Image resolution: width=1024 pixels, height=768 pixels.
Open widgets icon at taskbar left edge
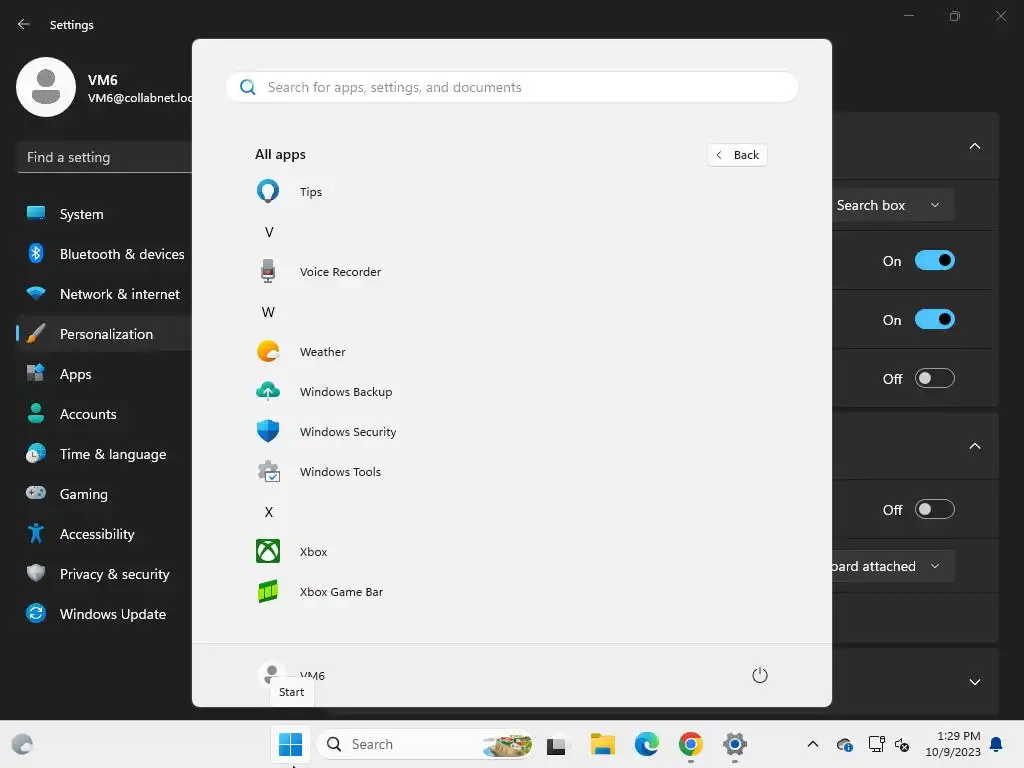[x=22, y=744]
